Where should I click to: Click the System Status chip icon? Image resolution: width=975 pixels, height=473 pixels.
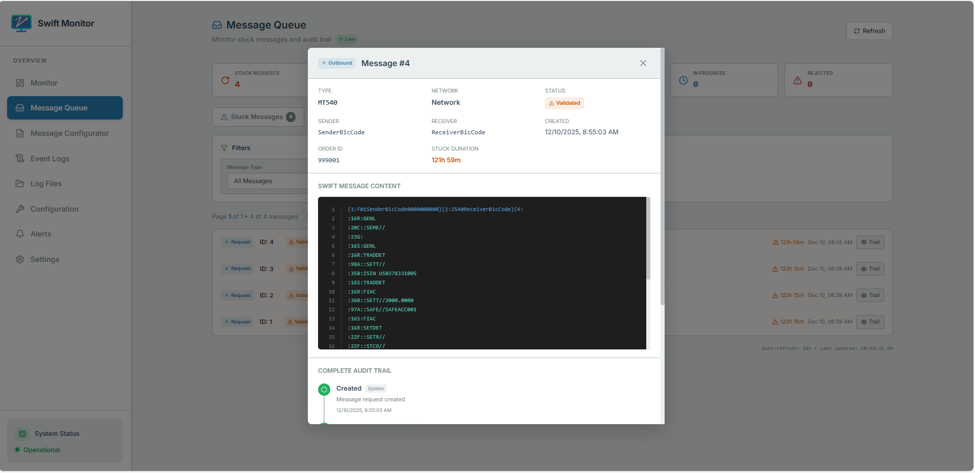[22, 434]
